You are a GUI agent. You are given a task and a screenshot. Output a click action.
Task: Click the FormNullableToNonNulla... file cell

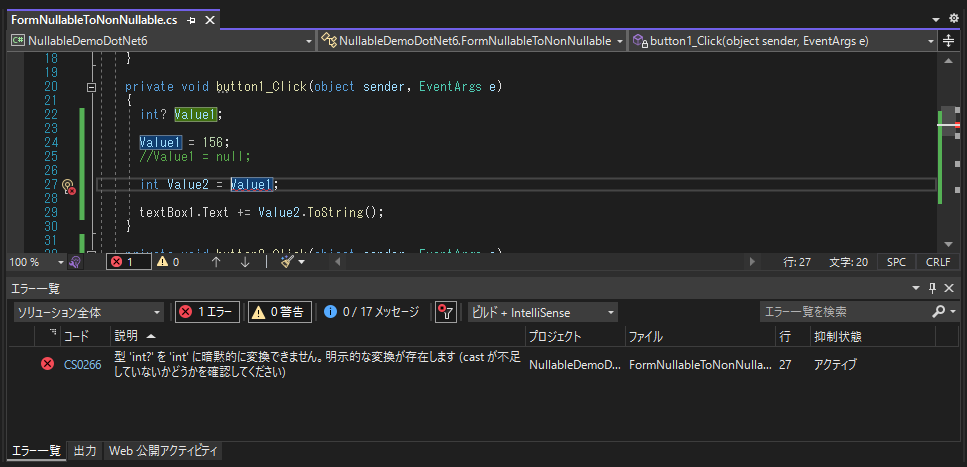coord(700,365)
